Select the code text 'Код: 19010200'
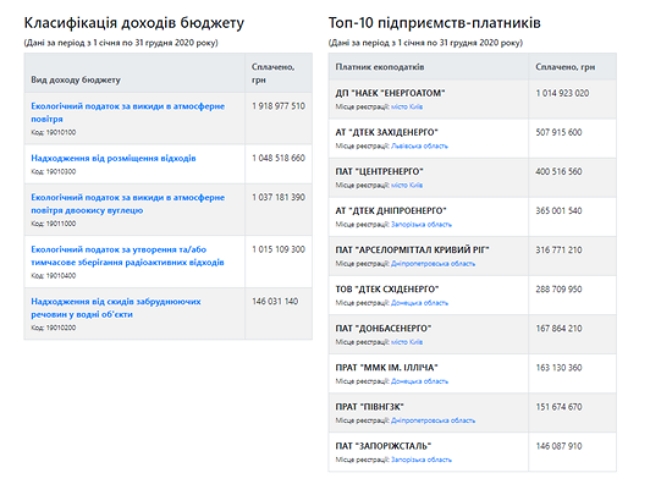650x484 pixels. pyautogui.click(x=53, y=328)
